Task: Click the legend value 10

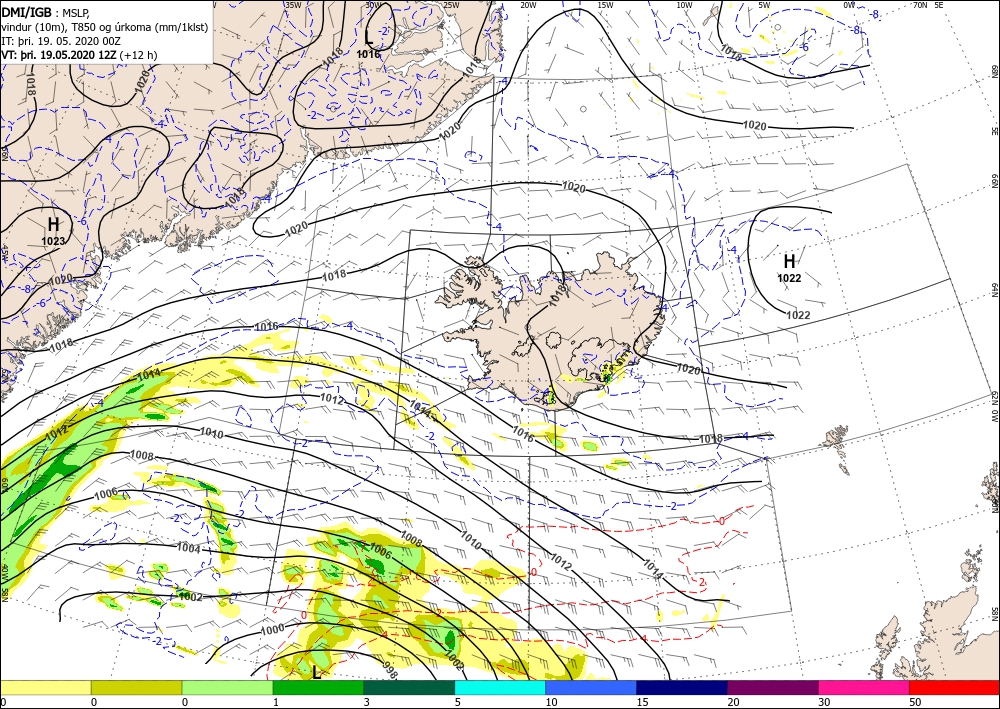Action: [551, 702]
